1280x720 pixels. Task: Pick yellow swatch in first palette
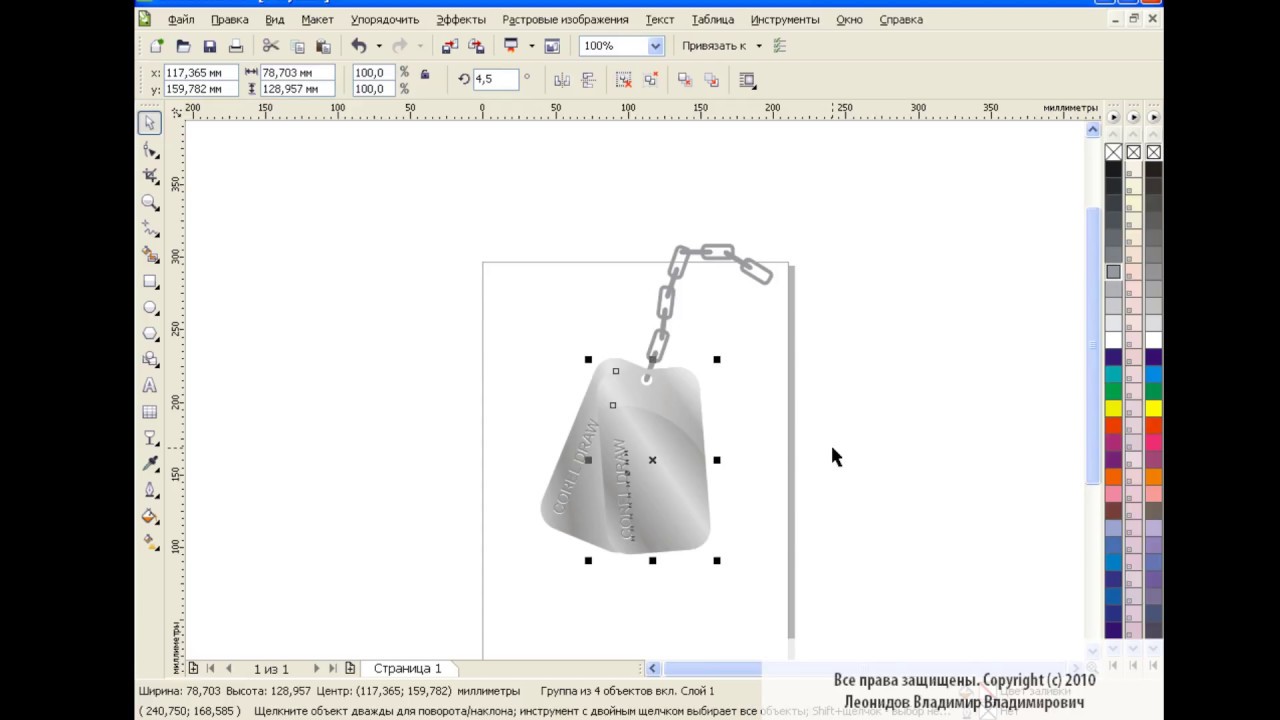[x=1113, y=408]
